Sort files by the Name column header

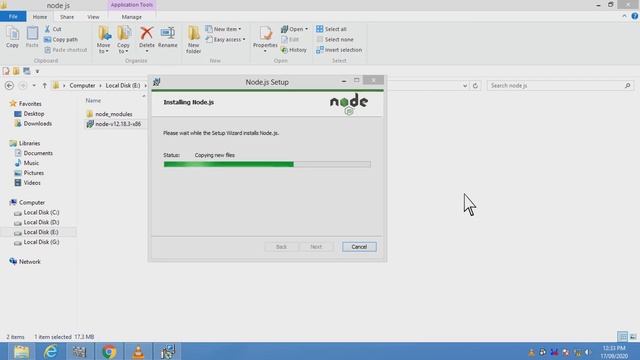[x=93, y=100]
